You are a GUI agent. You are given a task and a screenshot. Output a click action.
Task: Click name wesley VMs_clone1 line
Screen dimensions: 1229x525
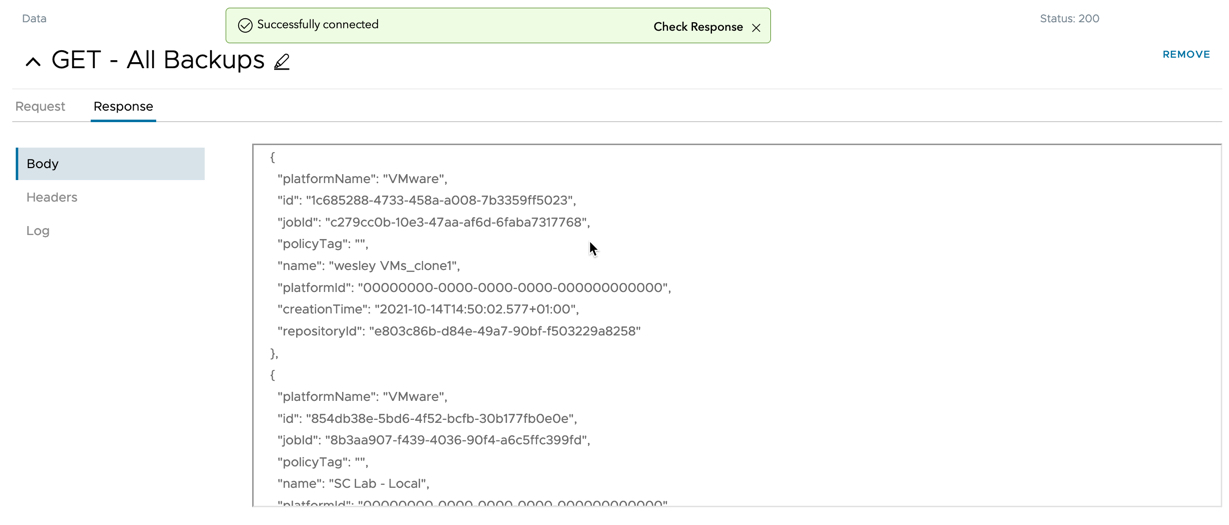[x=369, y=266]
